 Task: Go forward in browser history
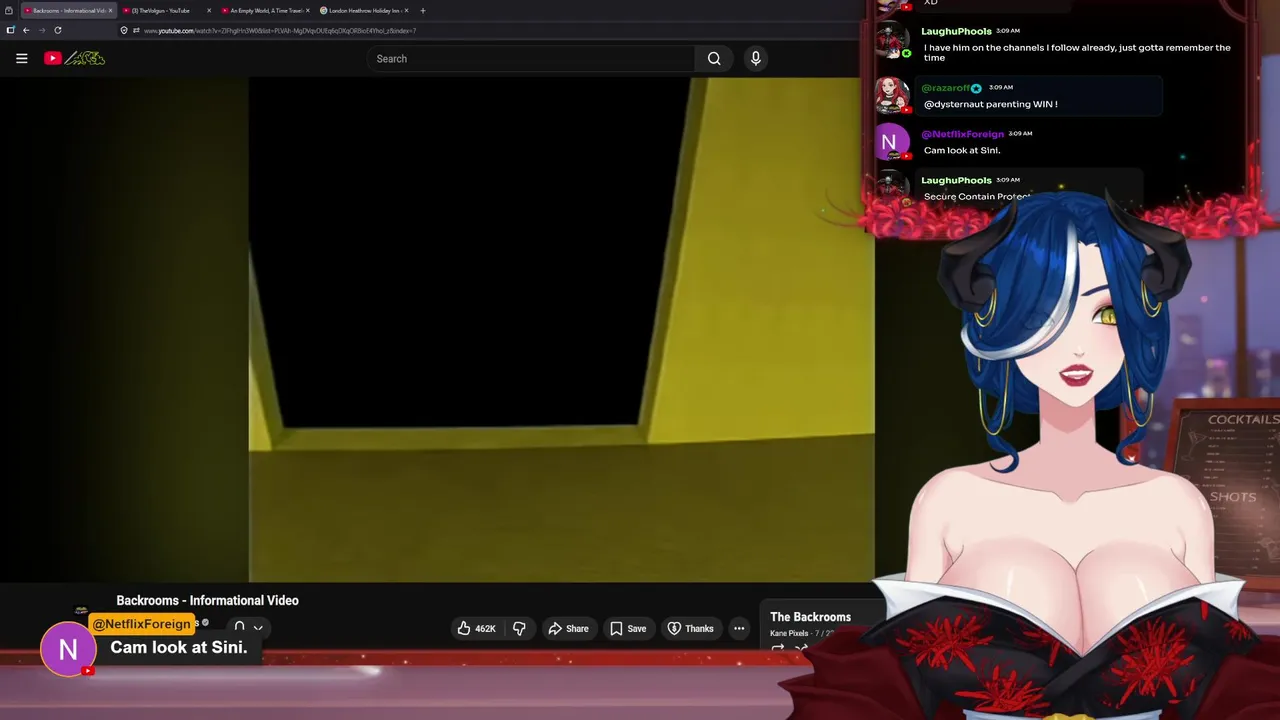pos(42,30)
